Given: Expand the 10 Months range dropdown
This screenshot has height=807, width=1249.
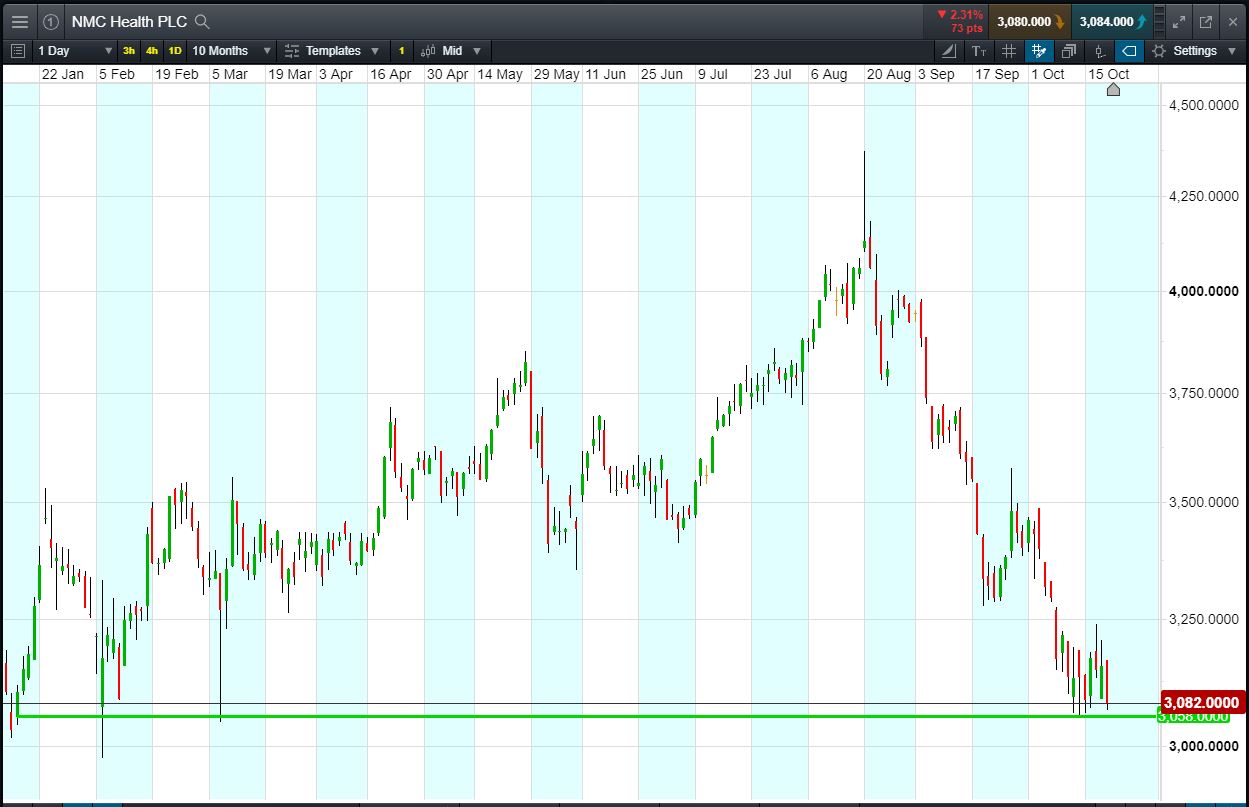Looking at the screenshot, I should [x=231, y=51].
